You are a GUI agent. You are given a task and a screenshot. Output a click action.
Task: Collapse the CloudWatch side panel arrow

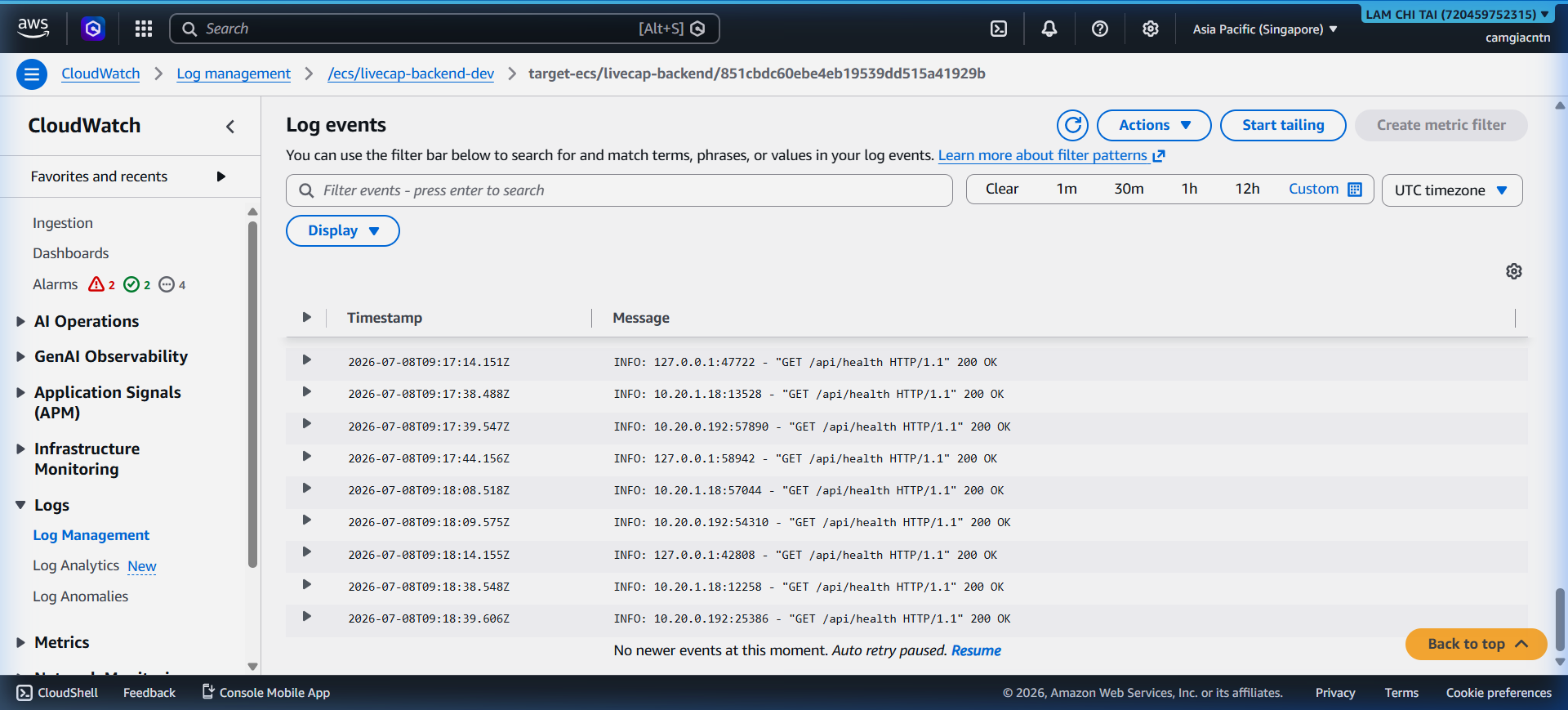pyautogui.click(x=230, y=126)
